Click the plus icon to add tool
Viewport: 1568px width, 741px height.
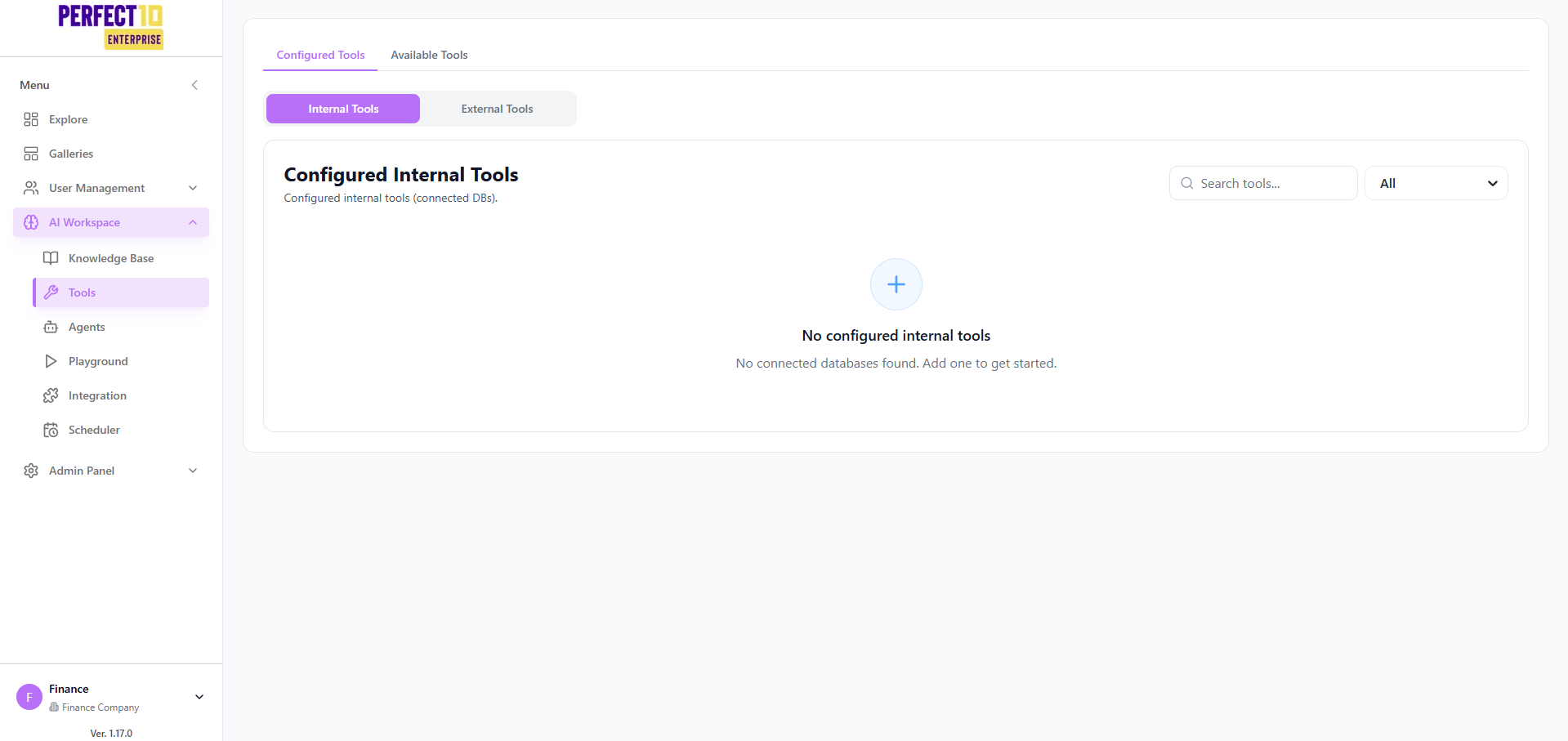tap(896, 284)
